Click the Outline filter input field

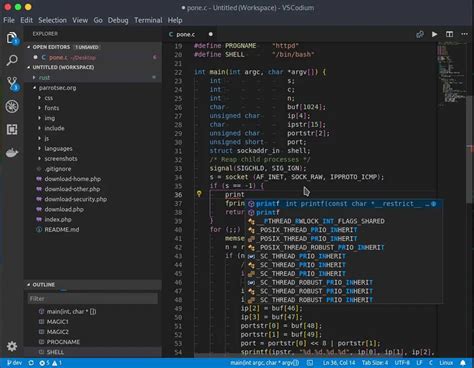tap(93, 299)
